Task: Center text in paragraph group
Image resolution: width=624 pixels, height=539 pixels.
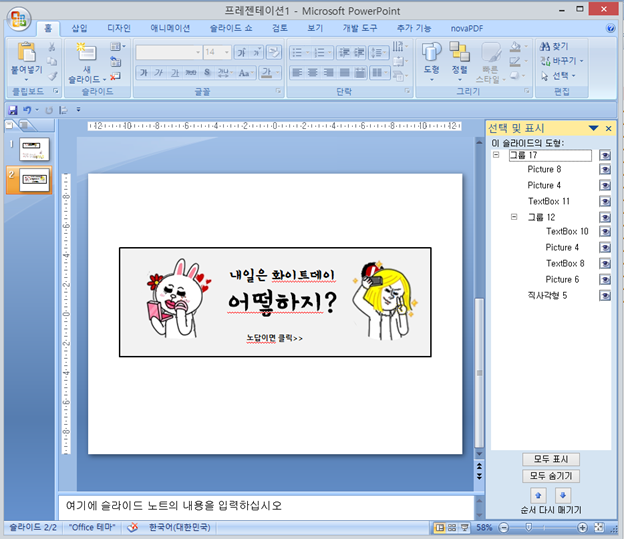Action: [313, 72]
